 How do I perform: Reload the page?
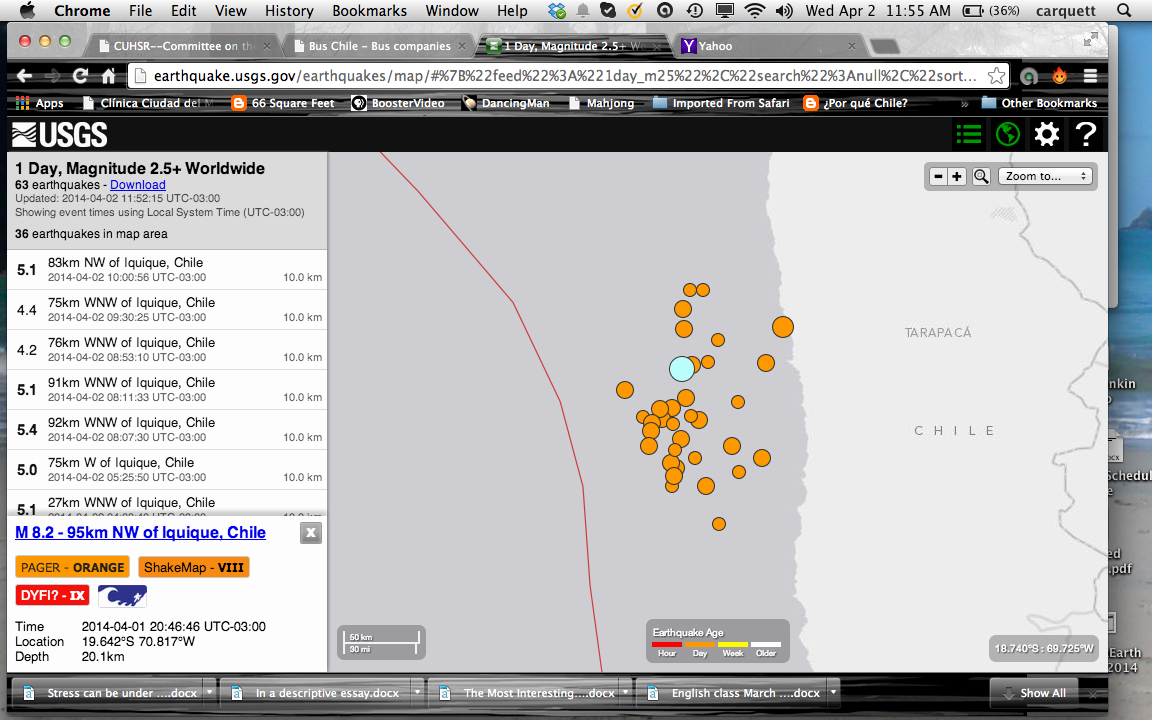click(x=80, y=76)
